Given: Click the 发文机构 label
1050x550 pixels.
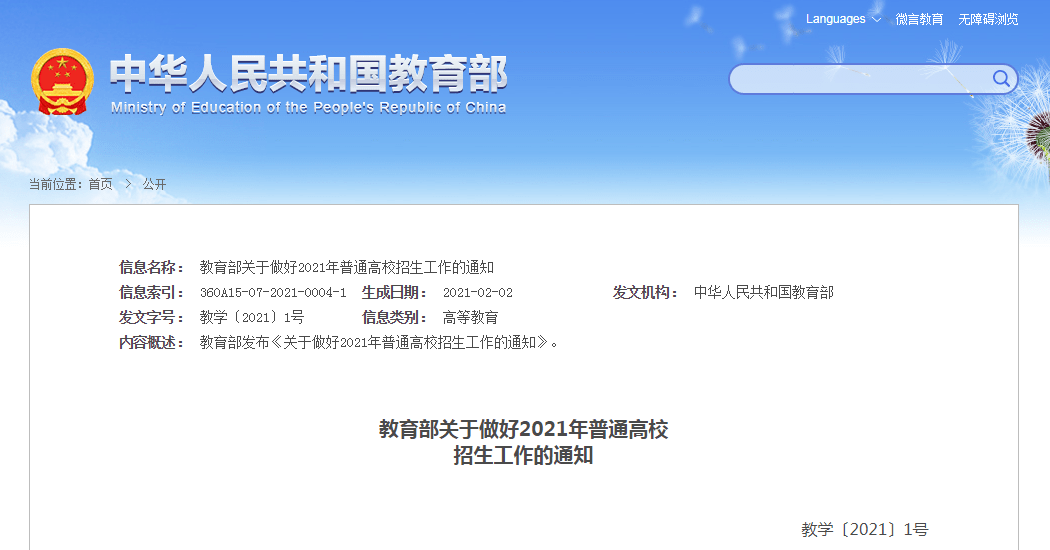Looking at the screenshot, I should coord(646,292).
